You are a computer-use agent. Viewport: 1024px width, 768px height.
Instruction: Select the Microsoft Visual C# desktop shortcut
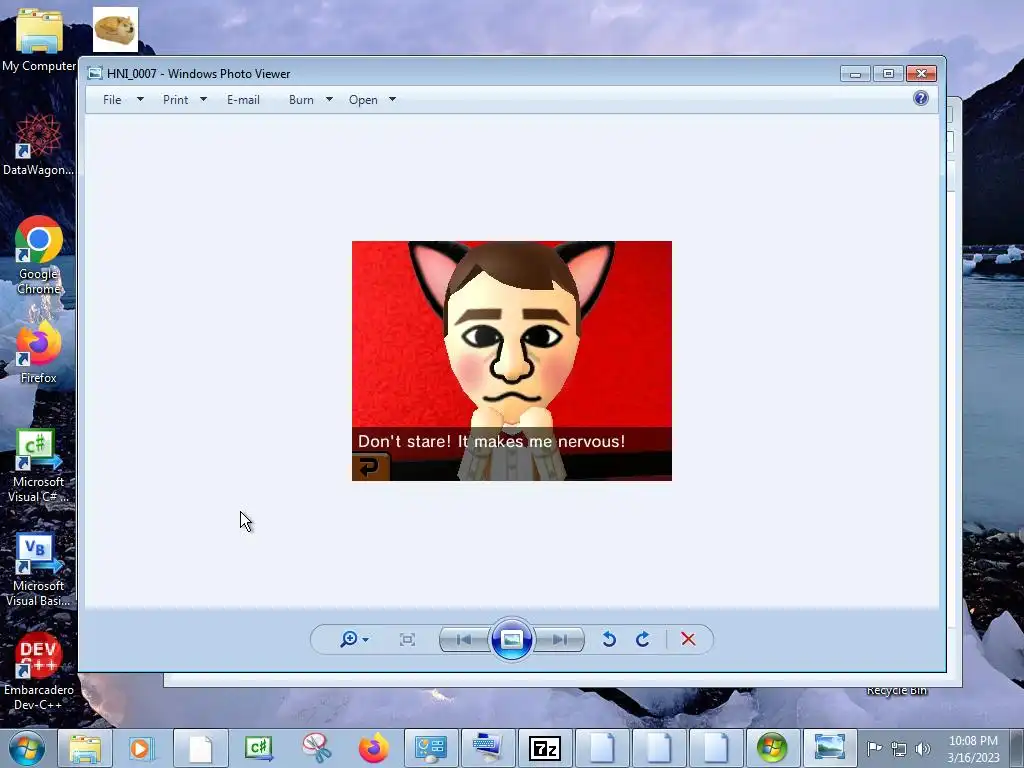click(39, 466)
